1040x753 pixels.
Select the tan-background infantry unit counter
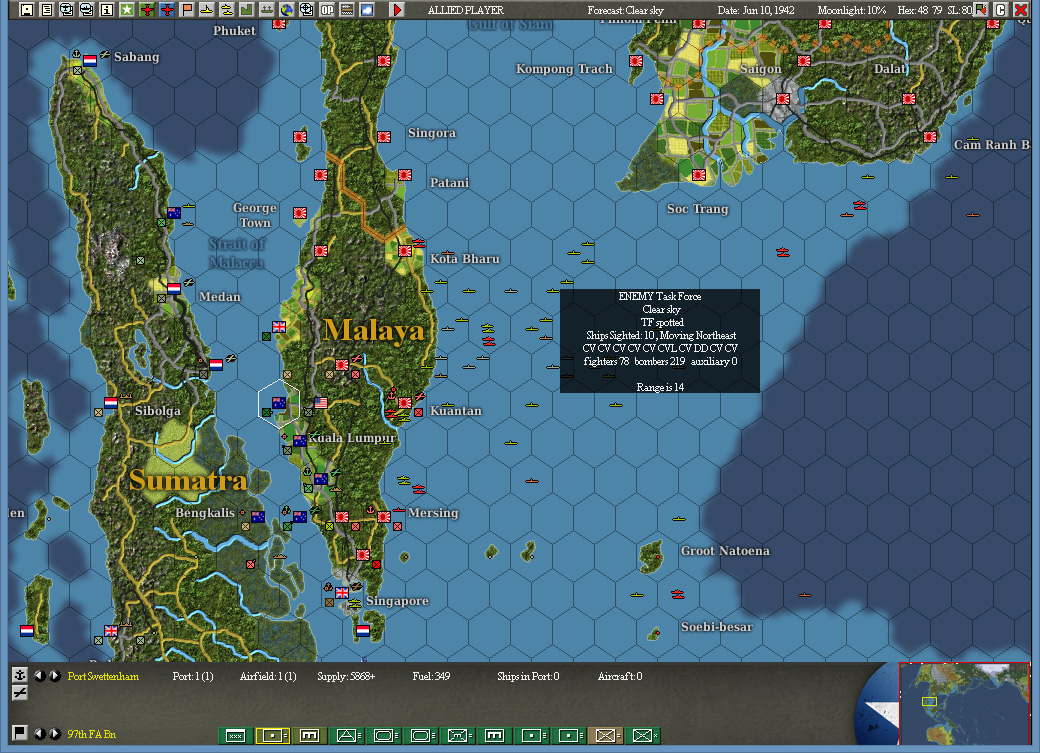(606, 735)
